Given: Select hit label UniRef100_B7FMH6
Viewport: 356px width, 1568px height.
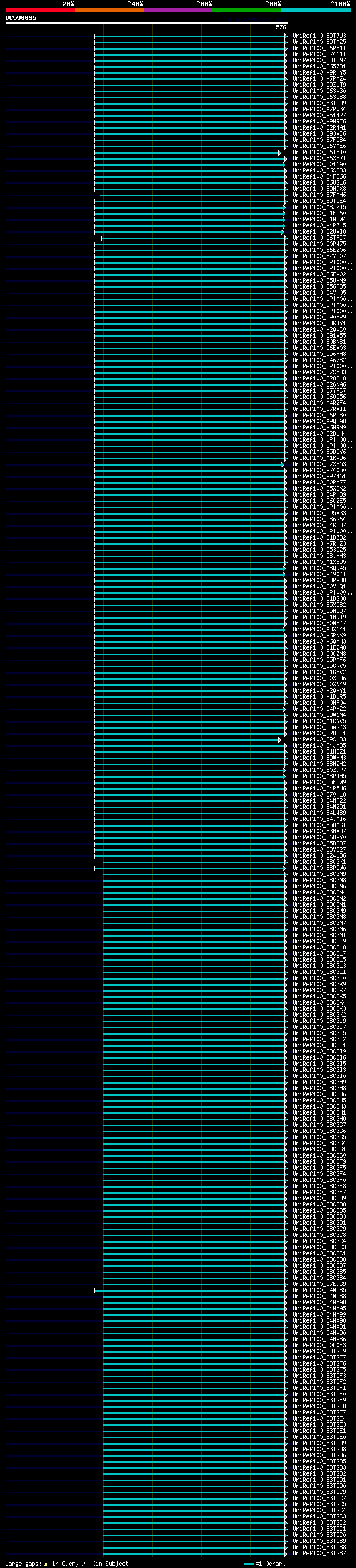Looking at the screenshot, I should 319,195.
